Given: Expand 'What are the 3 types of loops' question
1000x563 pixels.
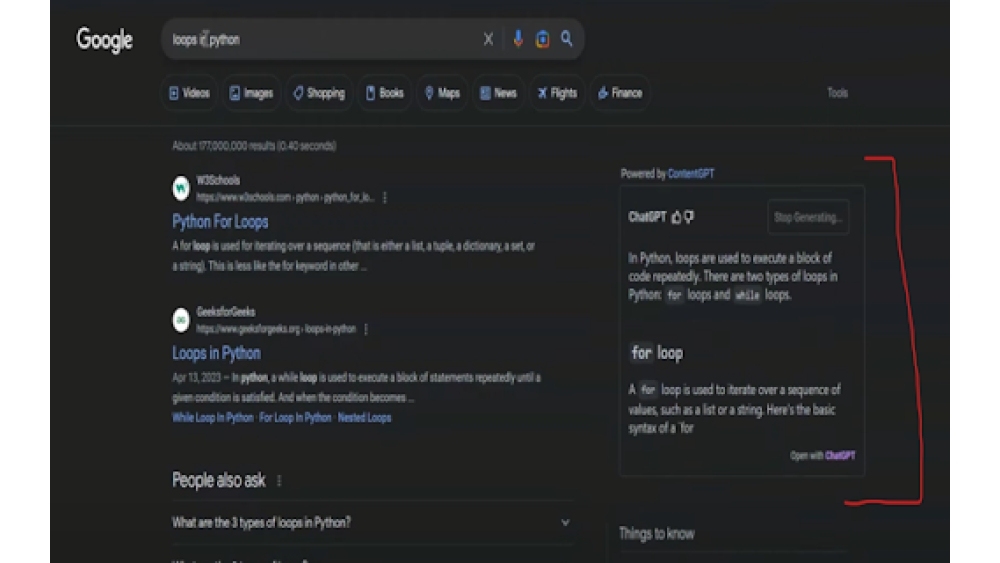Looking at the screenshot, I should tap(372, 523).
